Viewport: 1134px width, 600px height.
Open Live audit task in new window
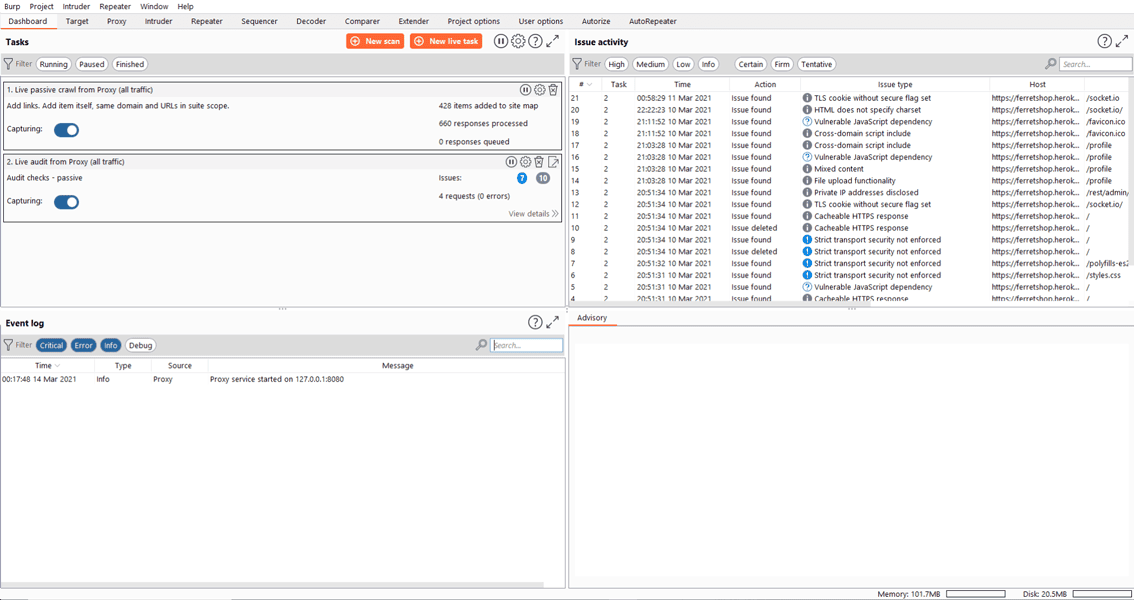point(553,162)
